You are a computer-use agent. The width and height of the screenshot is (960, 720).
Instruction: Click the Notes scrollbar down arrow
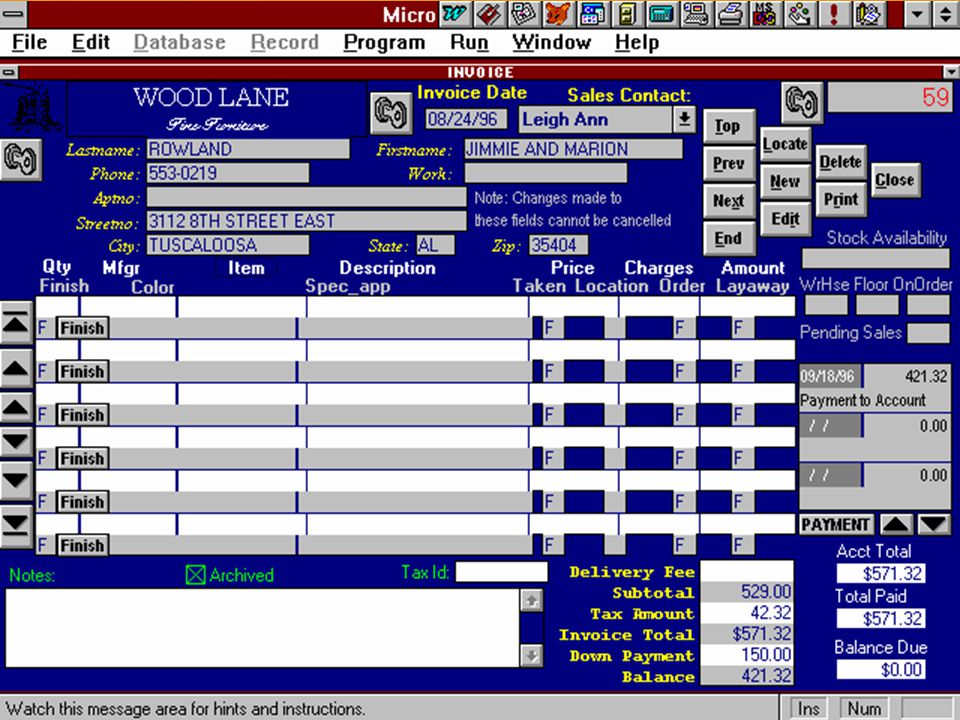coord(531,656)
